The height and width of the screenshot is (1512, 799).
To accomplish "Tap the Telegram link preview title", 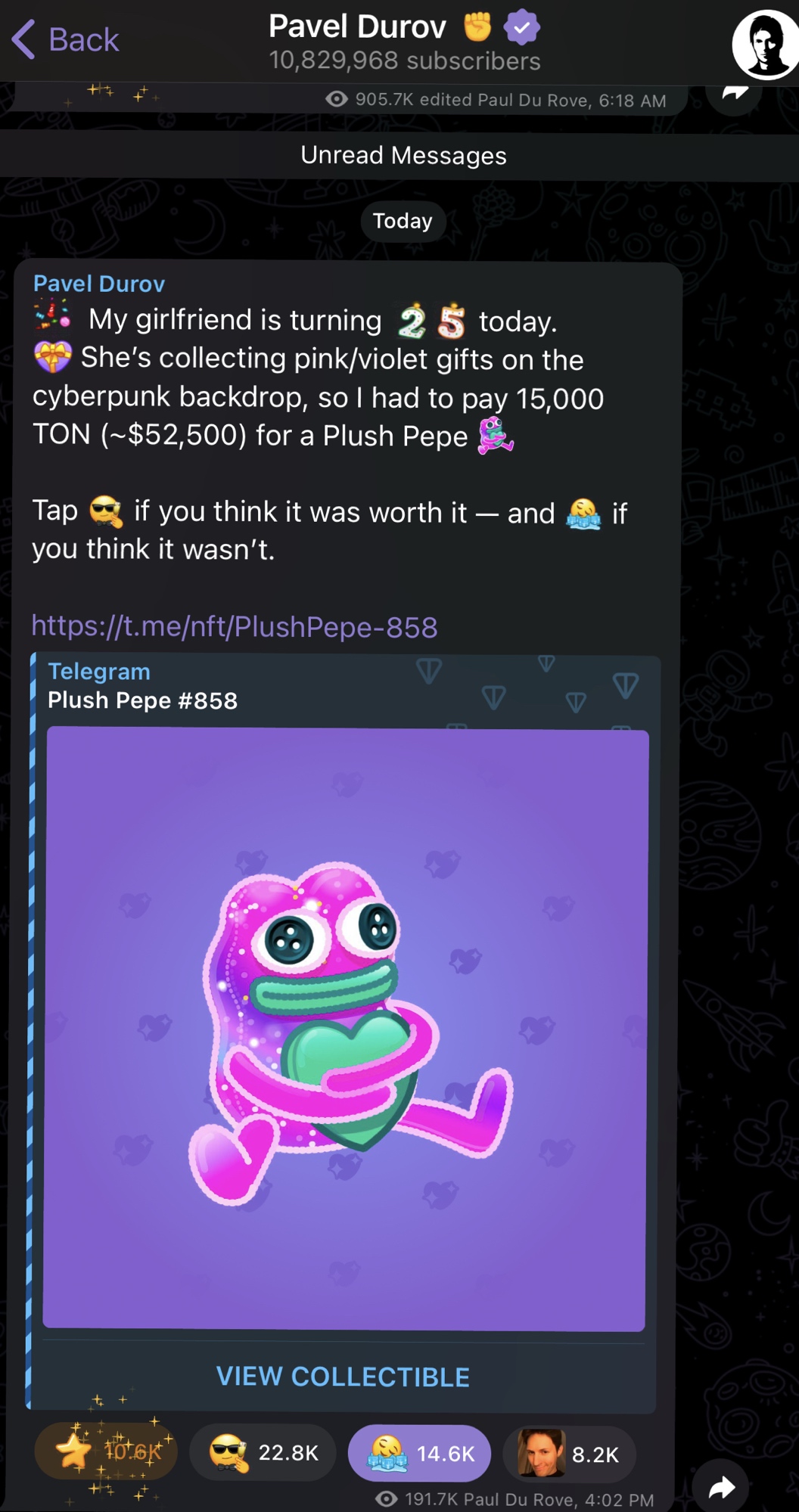I will click(x=99, y=672).
